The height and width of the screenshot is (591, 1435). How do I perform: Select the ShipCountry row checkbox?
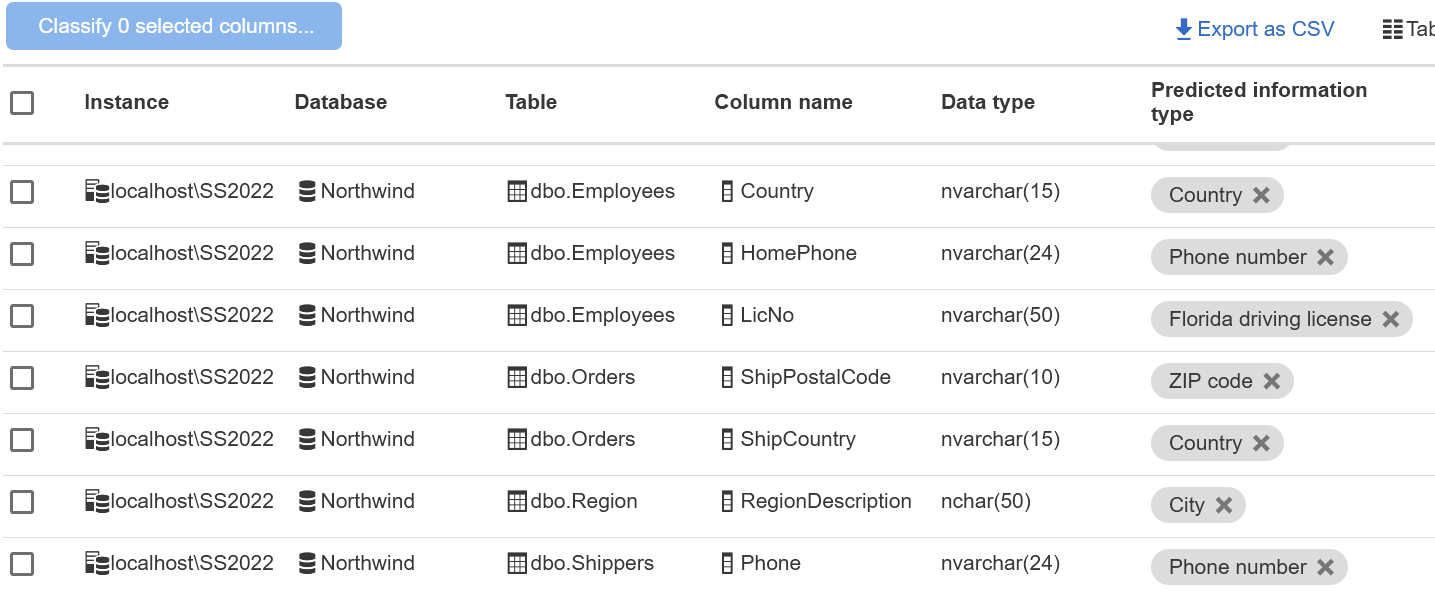tap(22, 440)
